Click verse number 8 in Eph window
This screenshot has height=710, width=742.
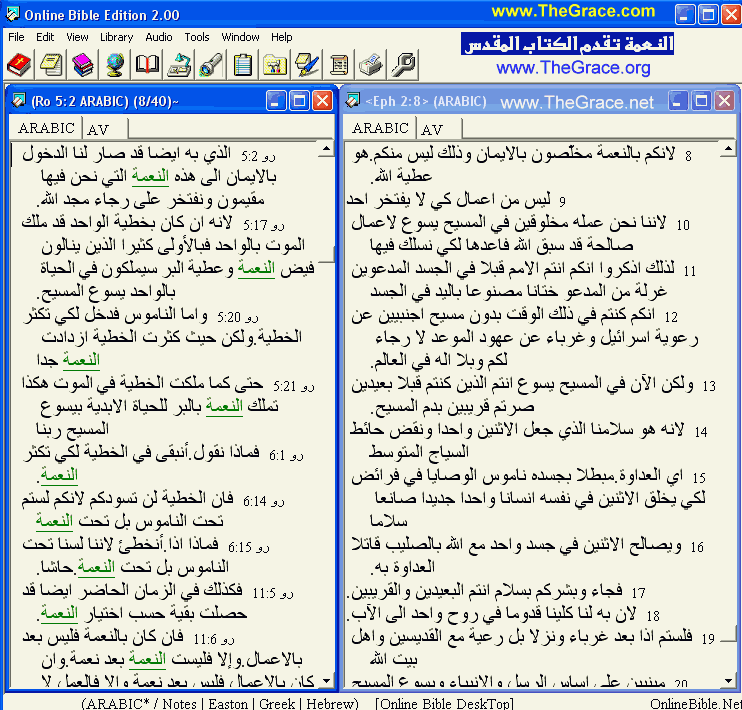pos(688,156)
